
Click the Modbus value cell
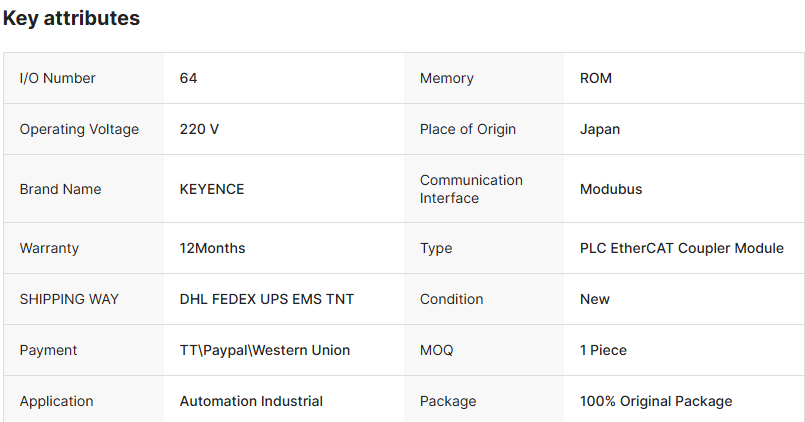(x=611, y=189)
